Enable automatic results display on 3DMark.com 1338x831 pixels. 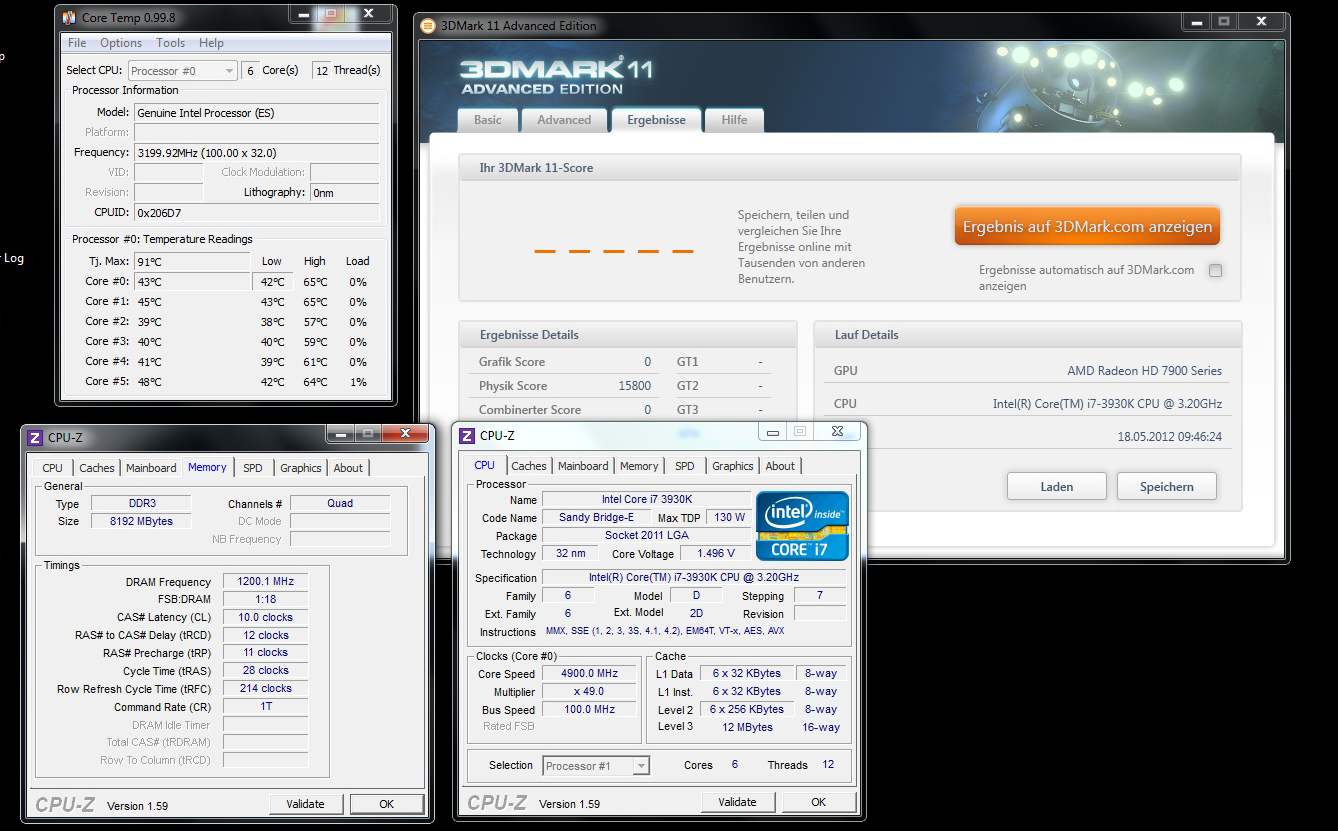click(x=1215, y=270)
